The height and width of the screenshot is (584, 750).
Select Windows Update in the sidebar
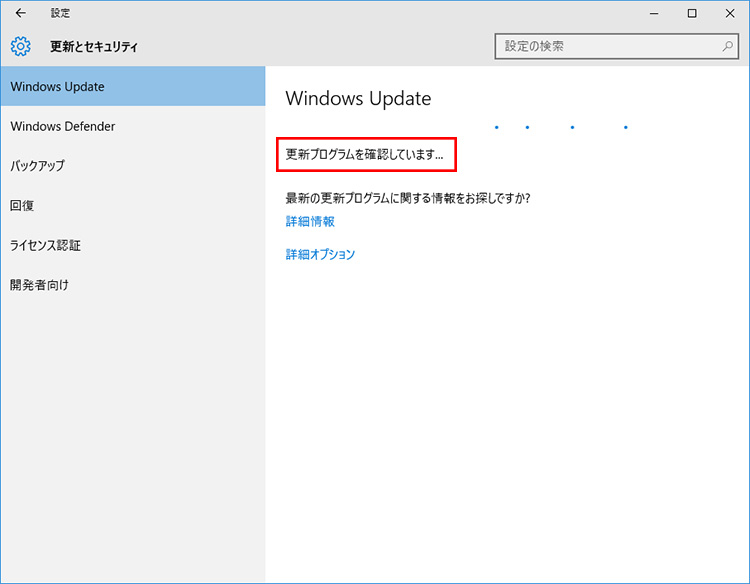(x=133, y=86)
